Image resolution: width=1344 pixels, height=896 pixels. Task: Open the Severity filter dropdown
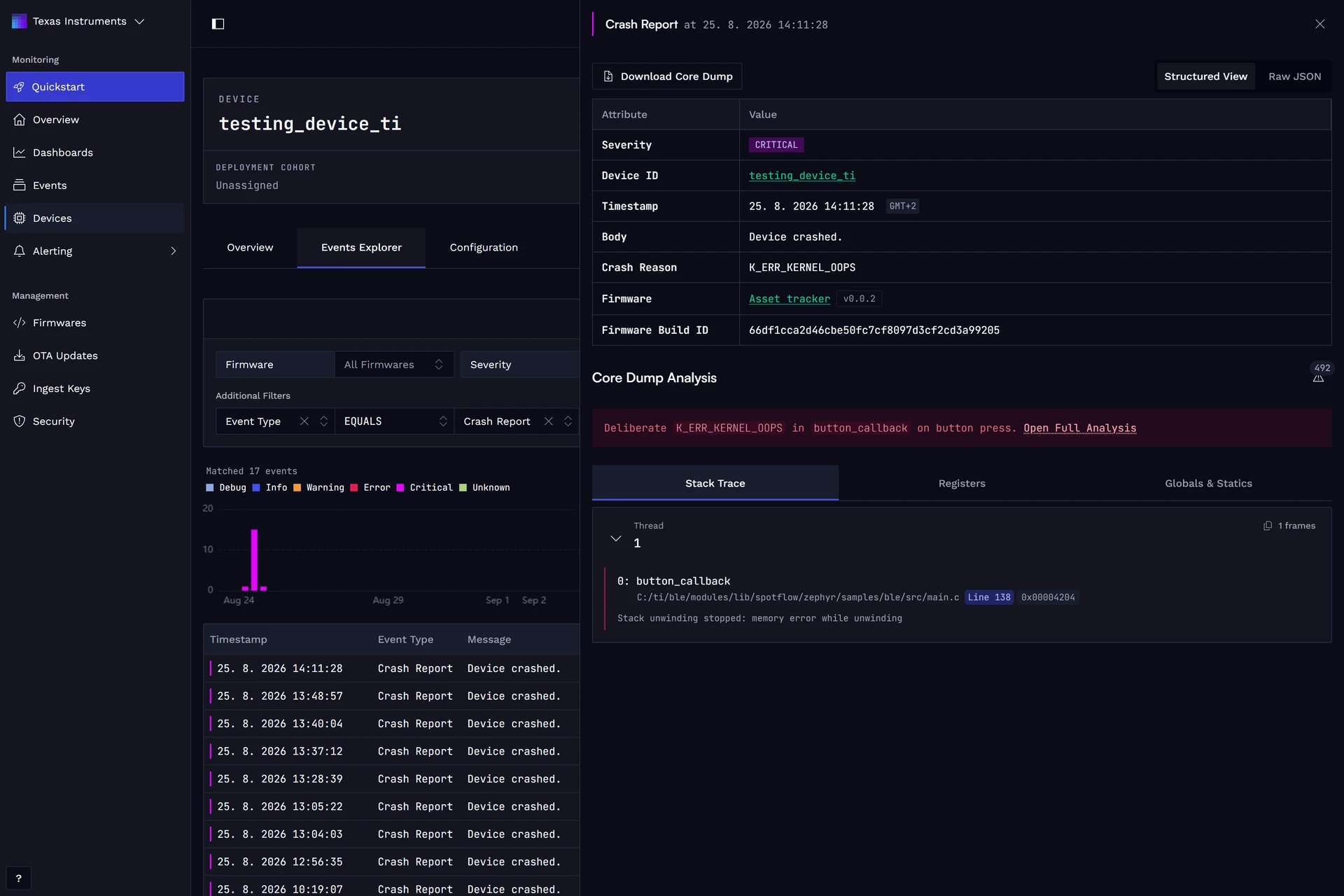point(519,365)
